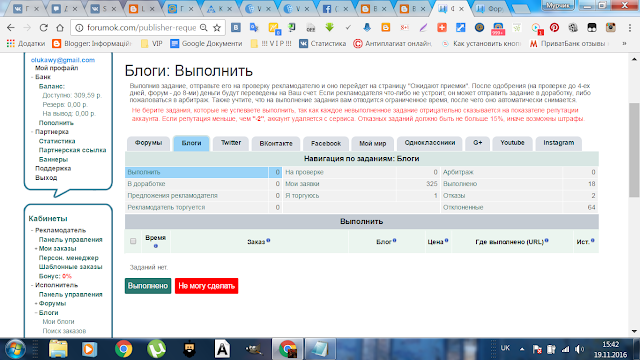Click volume speaker icon in system tray
Viewport: 640px width, 360px height.
[580, 349]
